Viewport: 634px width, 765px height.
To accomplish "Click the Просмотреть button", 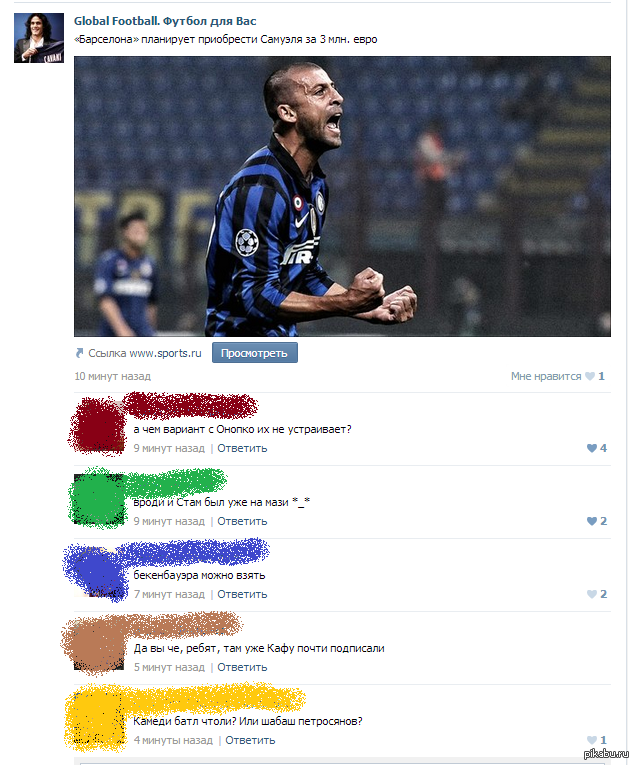I will (x=254, y=353).
